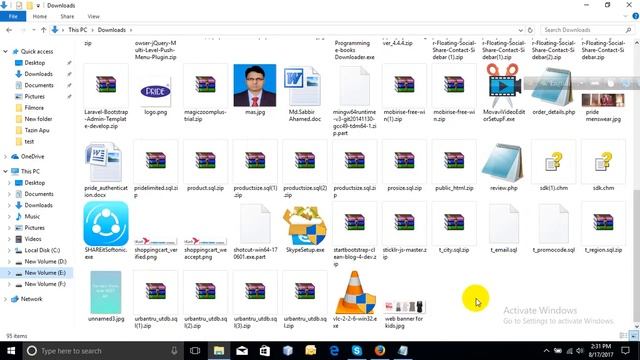The image size is (640, 360).
Task: Go to Filmora folder in Quick access
Action: [x=34, y=108]
